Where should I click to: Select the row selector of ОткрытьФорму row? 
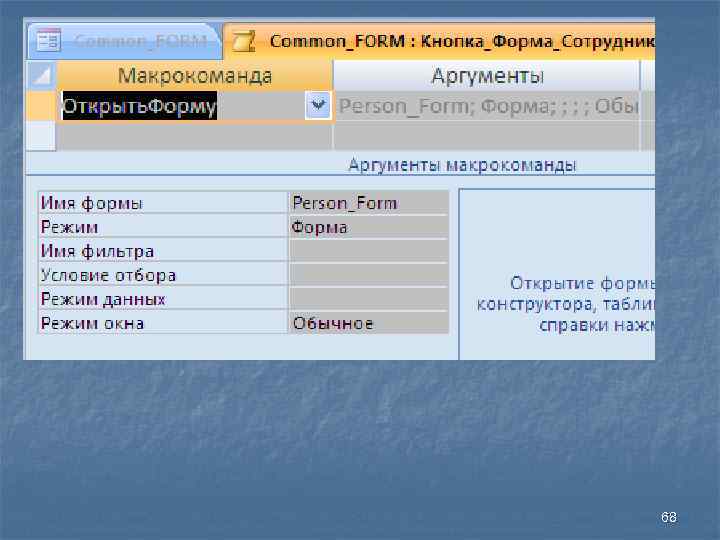(41, 106)
